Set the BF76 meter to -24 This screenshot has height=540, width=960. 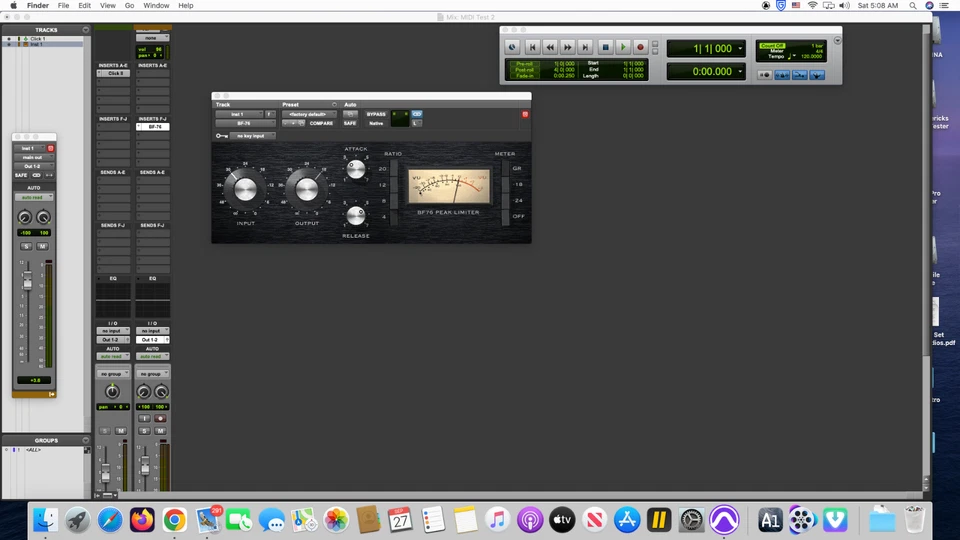[x=505, y=200]
